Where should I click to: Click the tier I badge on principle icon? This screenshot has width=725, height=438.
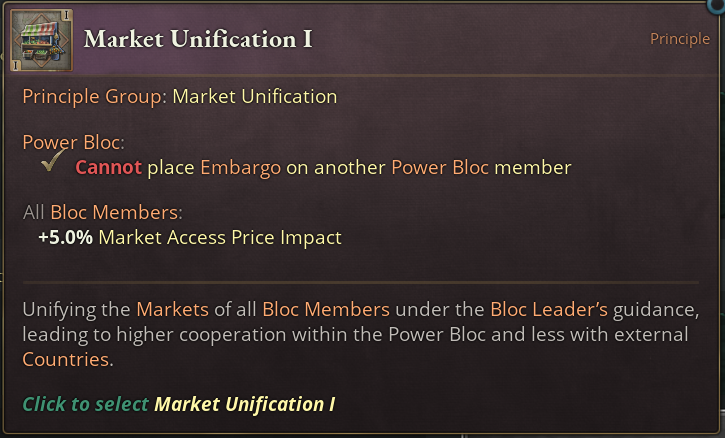[x=64, y=15]
